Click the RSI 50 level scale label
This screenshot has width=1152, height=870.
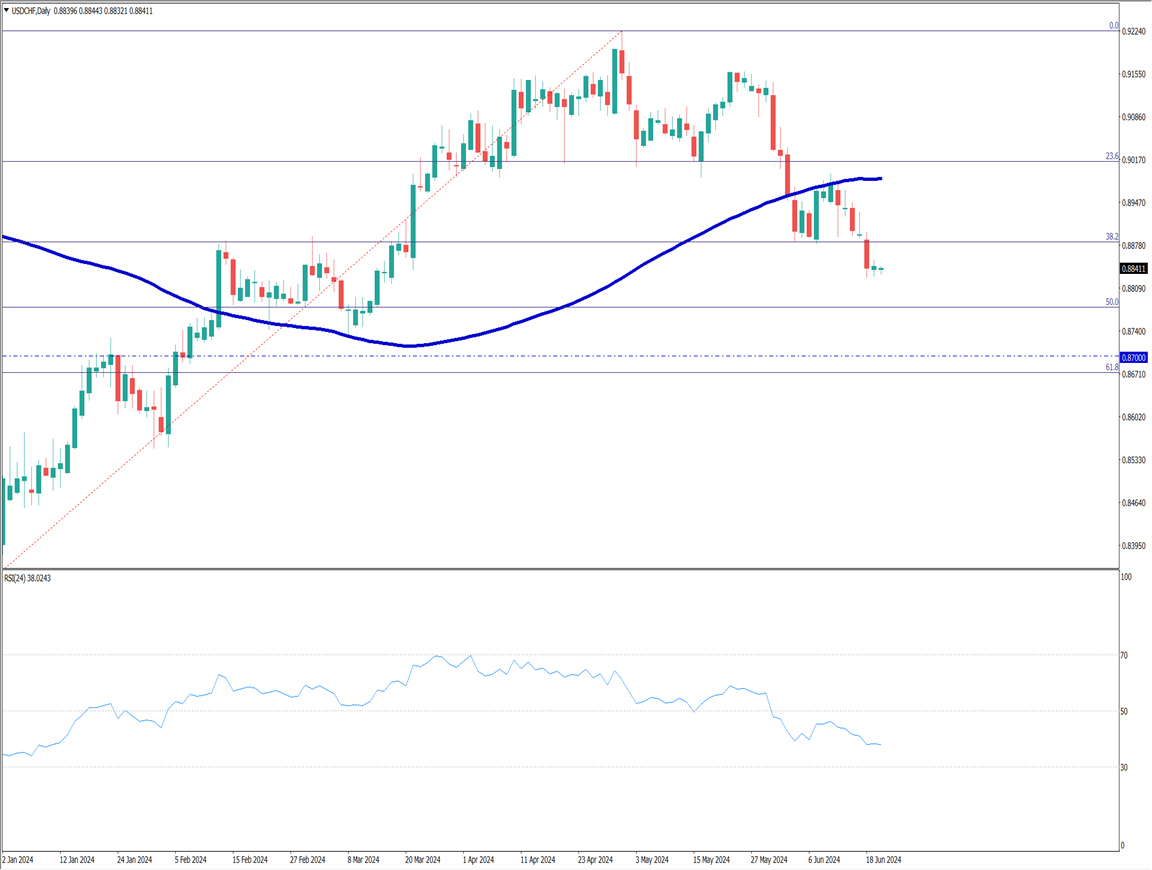[x=1125, y=711]
